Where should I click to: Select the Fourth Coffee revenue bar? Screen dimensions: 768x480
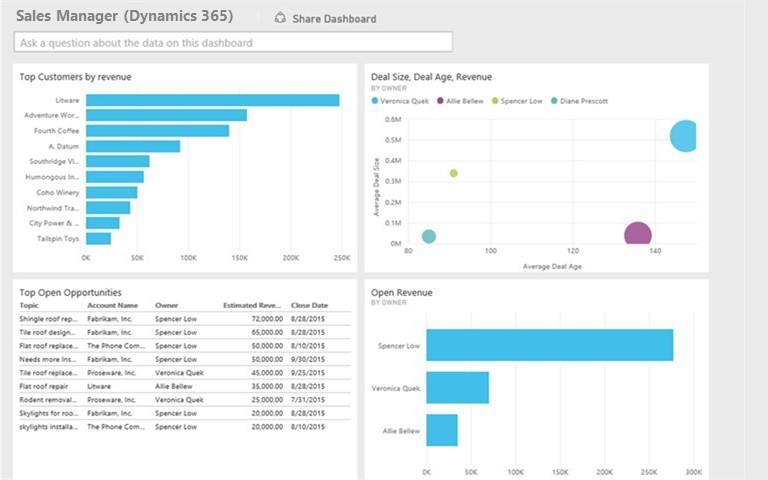(x=158, y=131)
